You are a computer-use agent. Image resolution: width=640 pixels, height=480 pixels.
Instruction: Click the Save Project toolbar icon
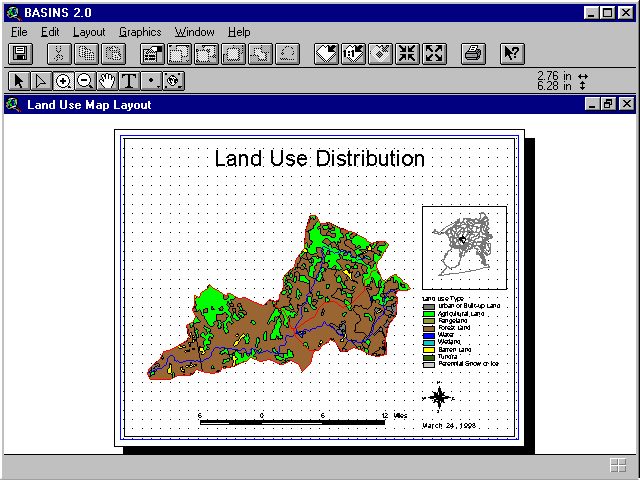[x=20, y=54]
